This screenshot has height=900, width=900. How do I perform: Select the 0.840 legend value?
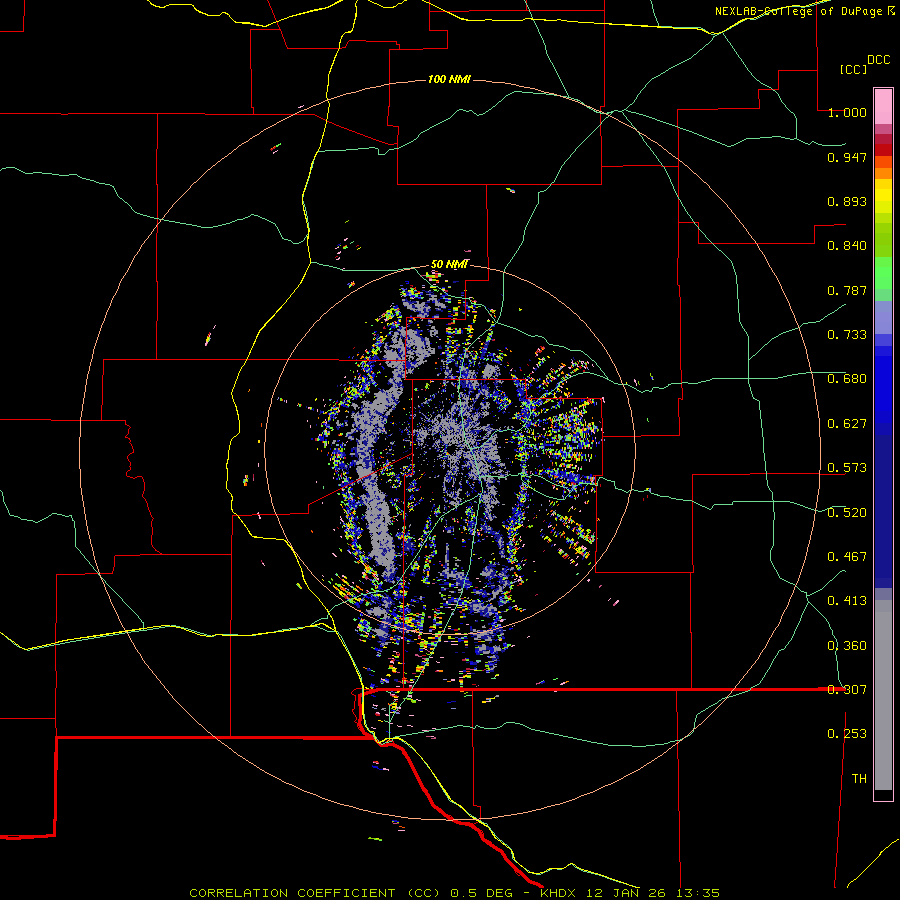click(847, 246)
